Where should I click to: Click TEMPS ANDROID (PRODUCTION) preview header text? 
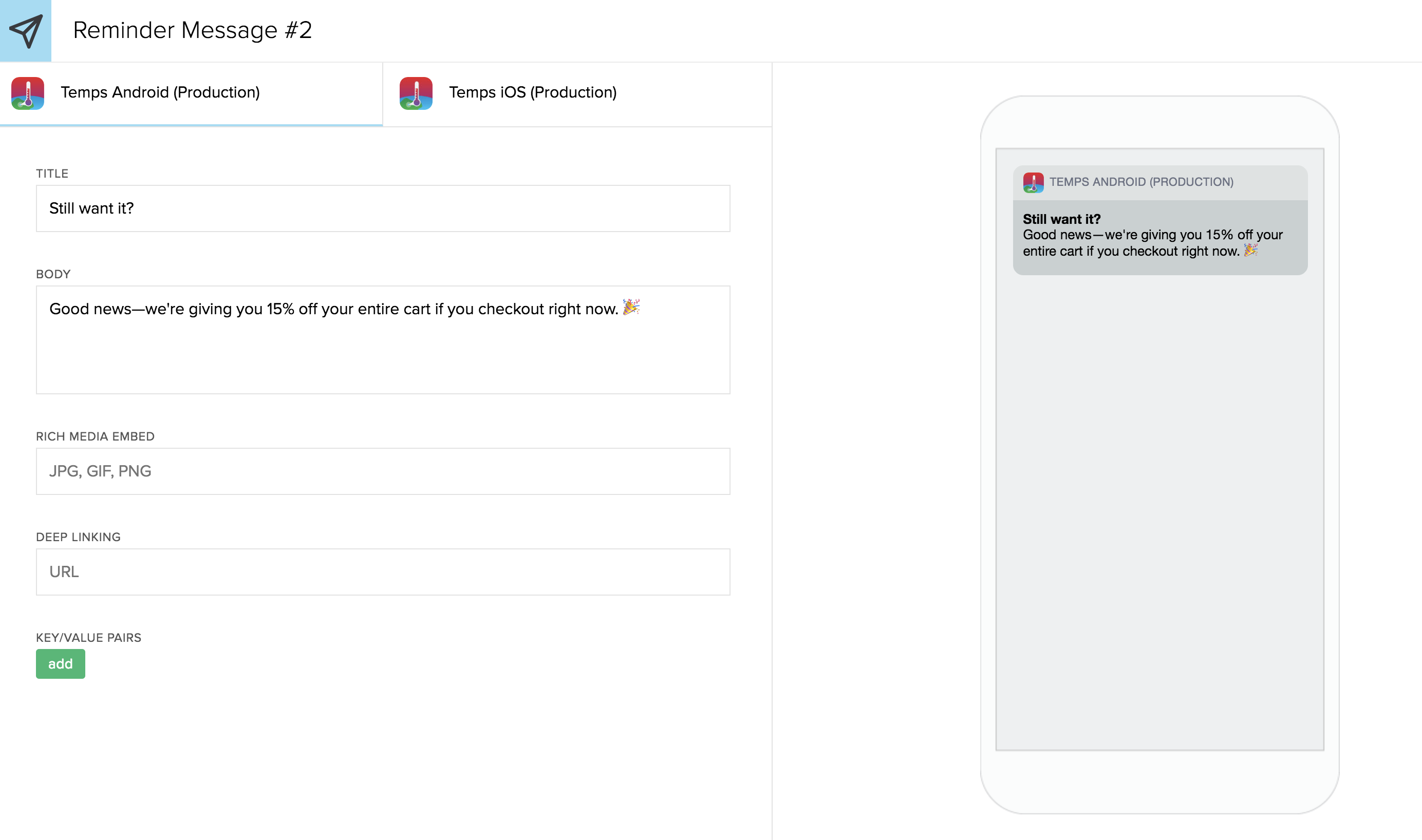pyautogui.click(x=1140, y=182)
